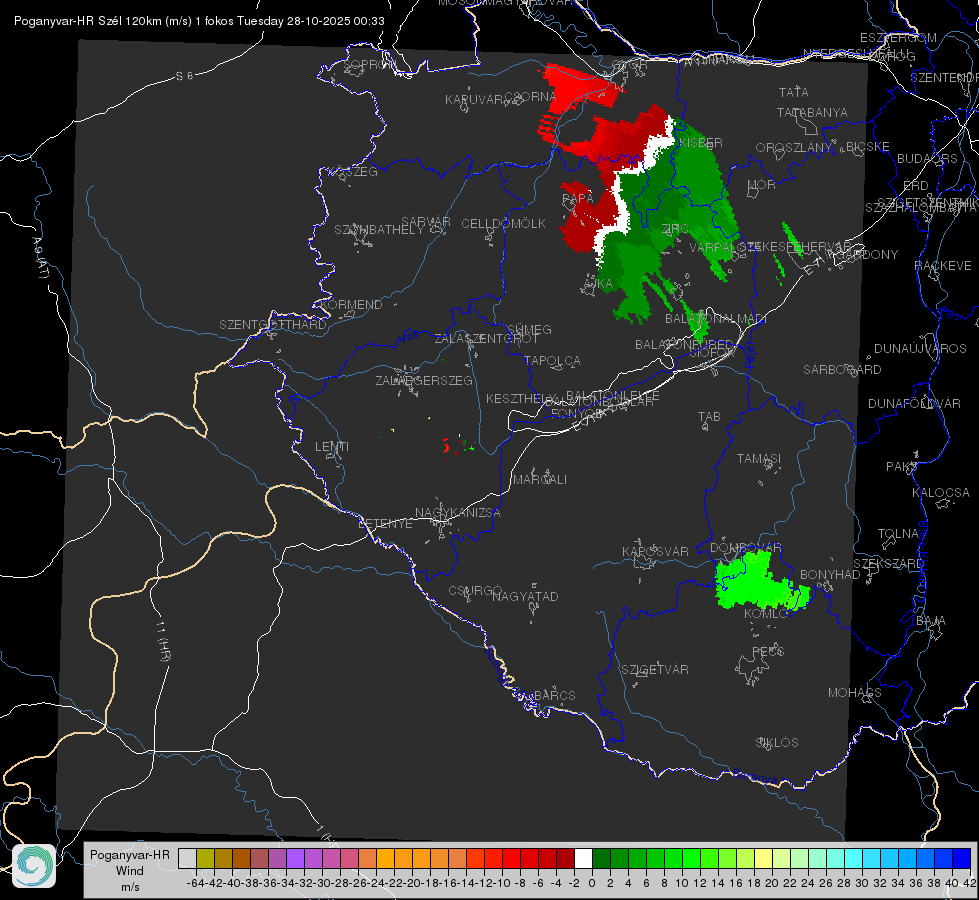Click the OROSZLANY city label
This screenshot has width=979, height=900.
(x=794, y=147)
